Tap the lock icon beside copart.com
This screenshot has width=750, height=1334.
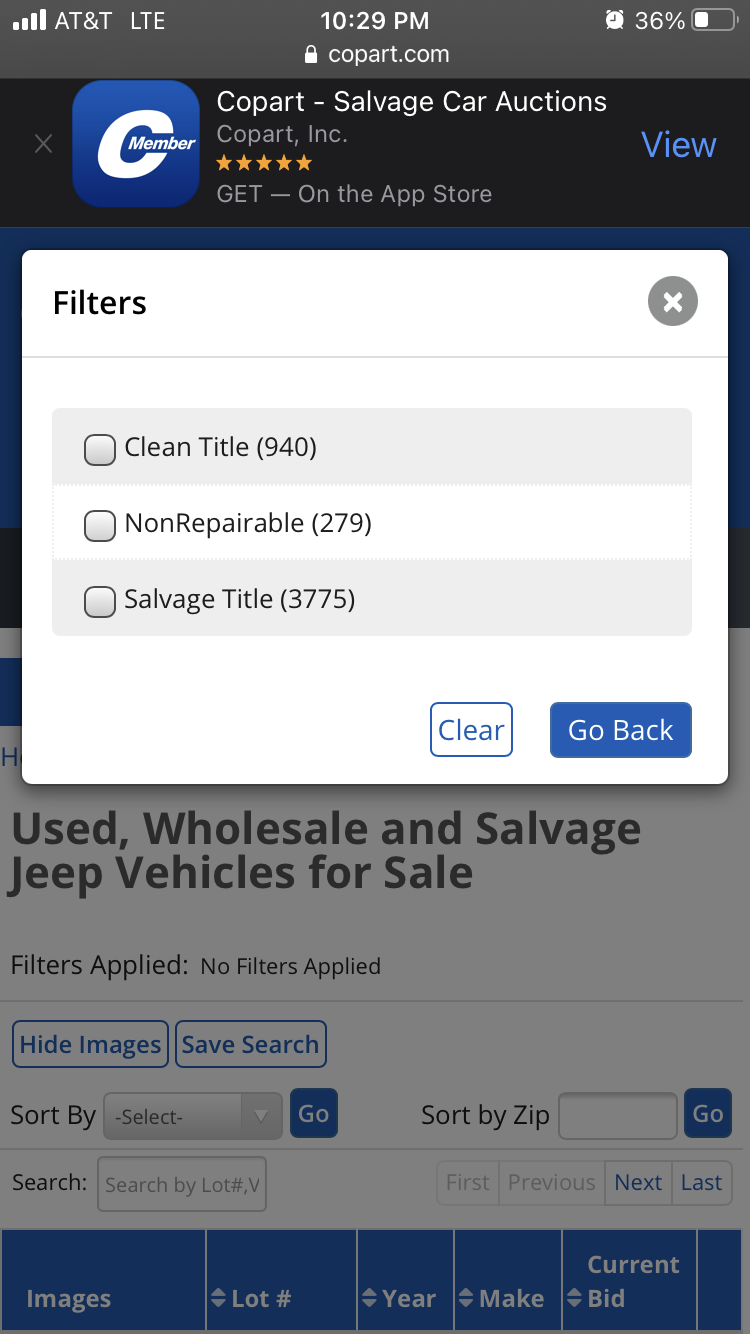point(310,54)
